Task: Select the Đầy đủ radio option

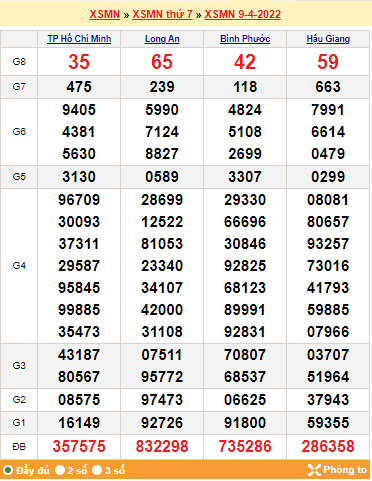Action: coord(8,470)
